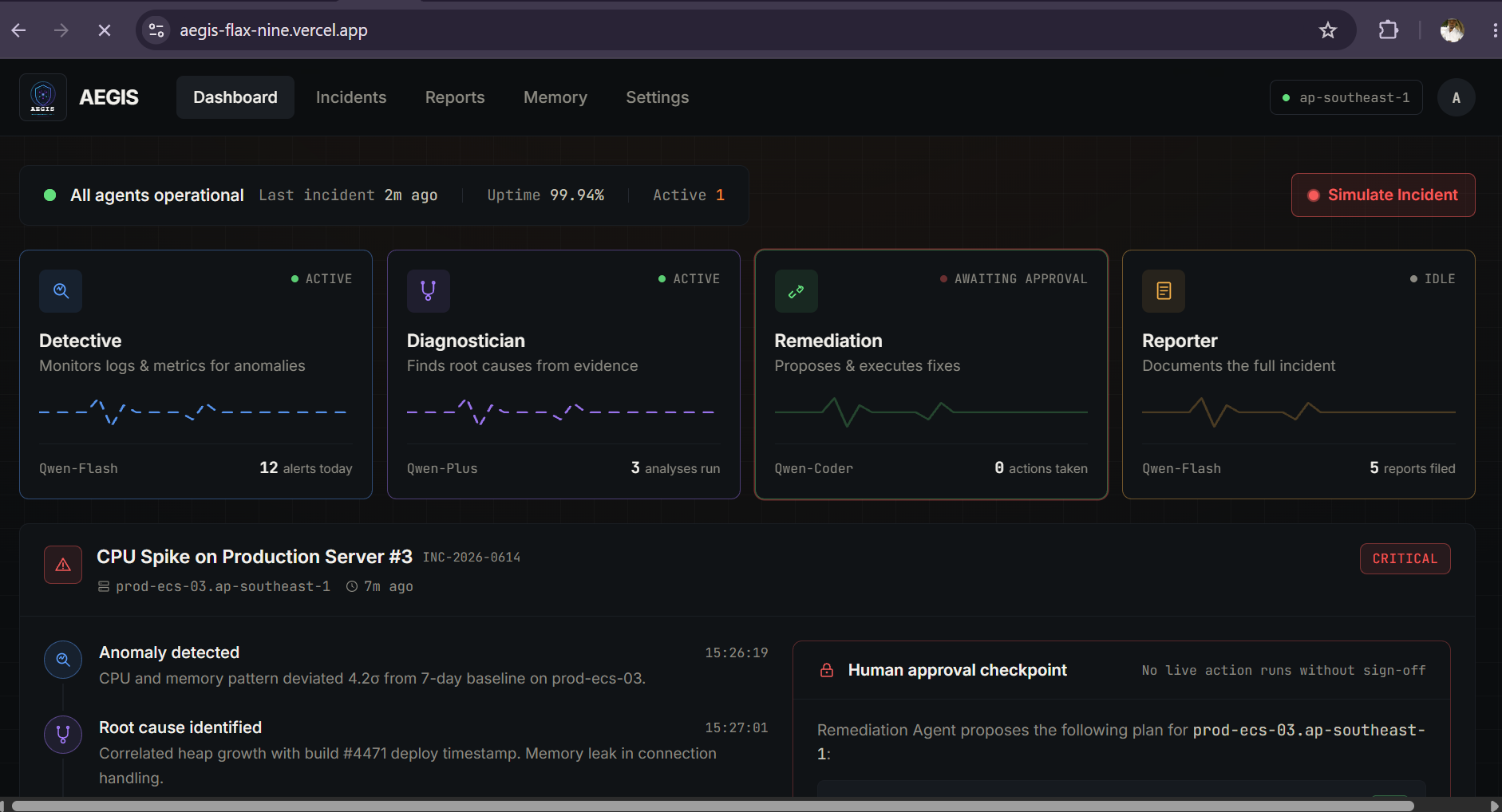
Task: Open the Settings tab
Action: pos(658,97)
